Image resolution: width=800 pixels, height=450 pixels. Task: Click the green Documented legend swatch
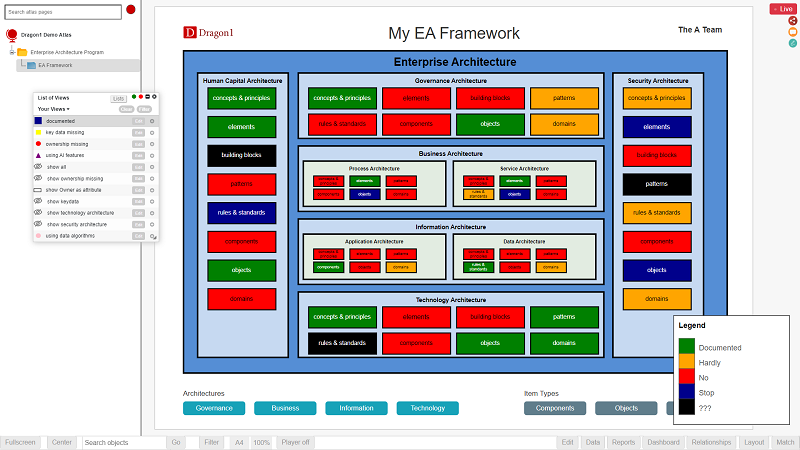(686, 346)
